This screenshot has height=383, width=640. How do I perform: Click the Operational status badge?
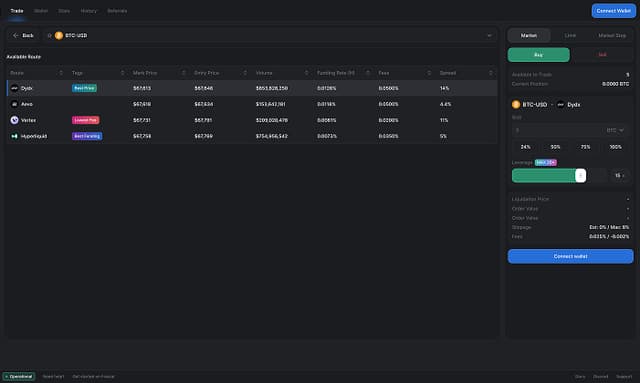19,376
